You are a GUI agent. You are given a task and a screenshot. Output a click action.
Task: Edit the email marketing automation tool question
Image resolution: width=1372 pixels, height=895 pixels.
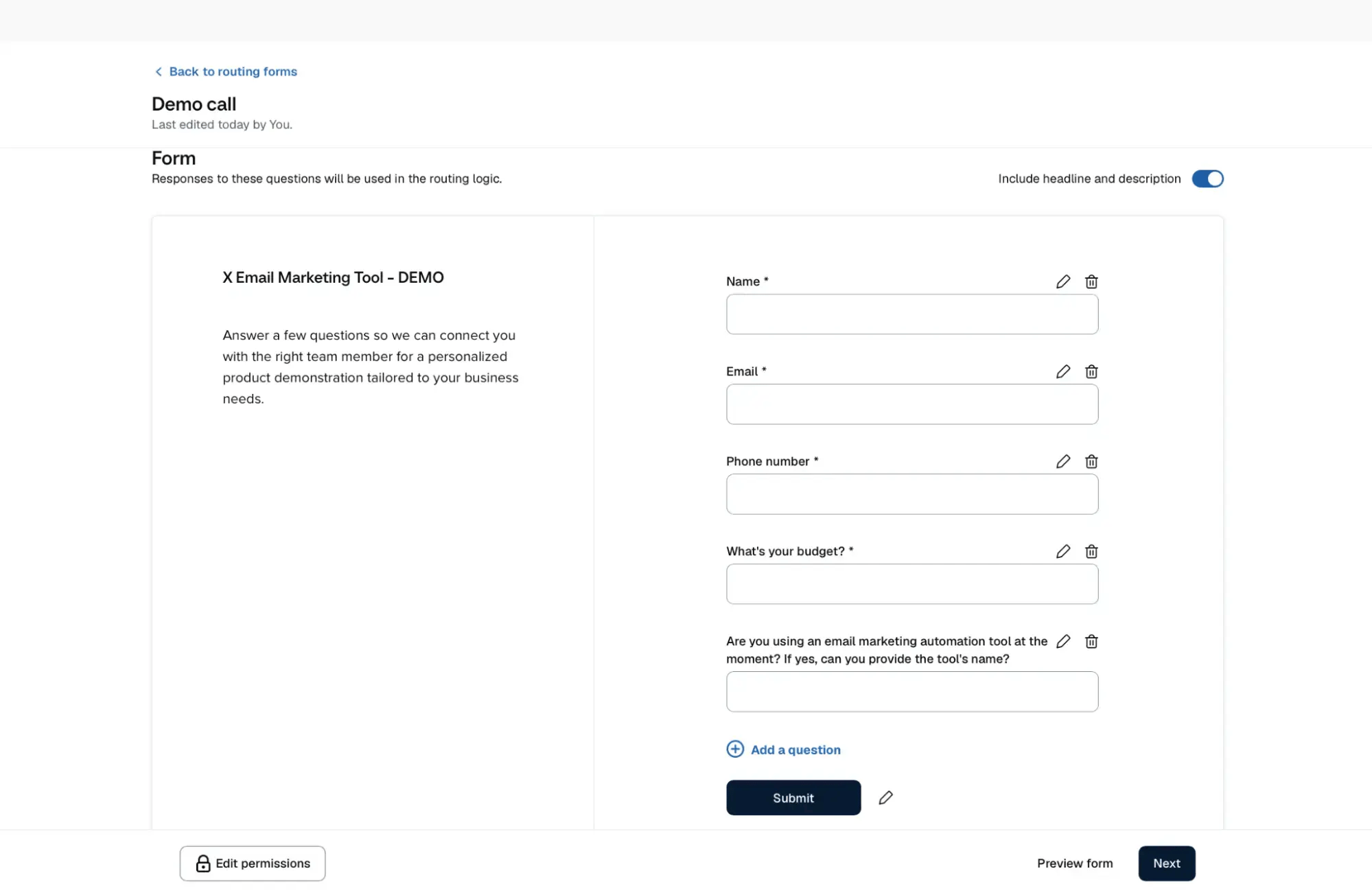pos(1063,641)
